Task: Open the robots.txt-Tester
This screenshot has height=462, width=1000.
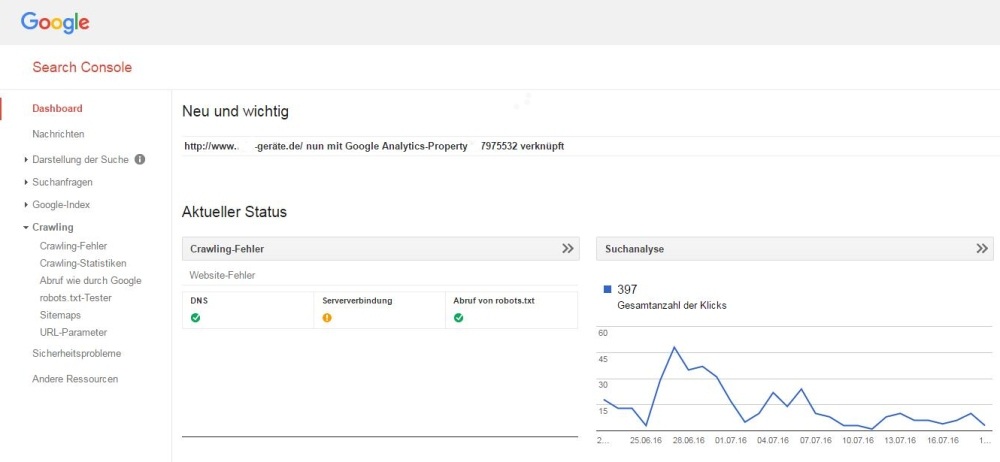Action: [x=76, y=297]
